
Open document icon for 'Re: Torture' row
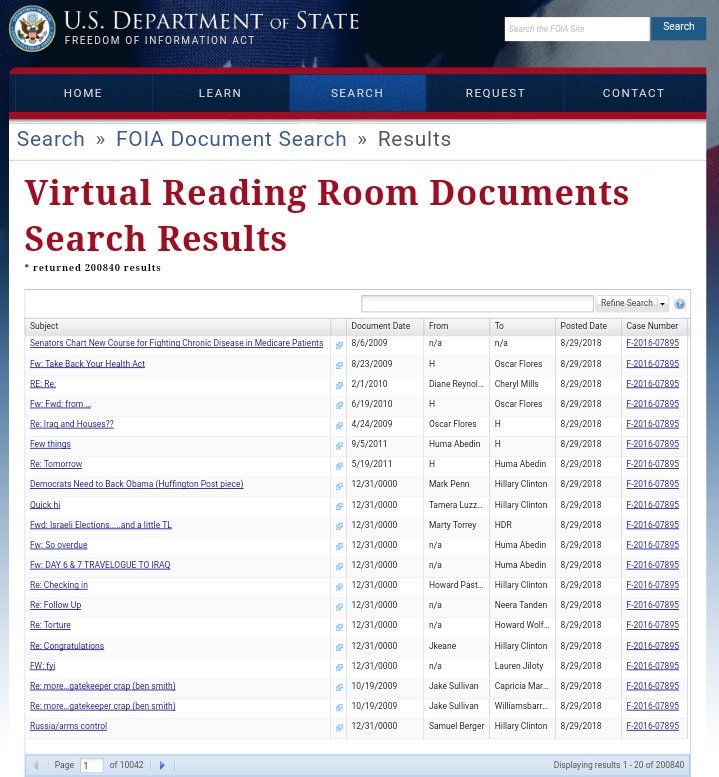(339, 627)
